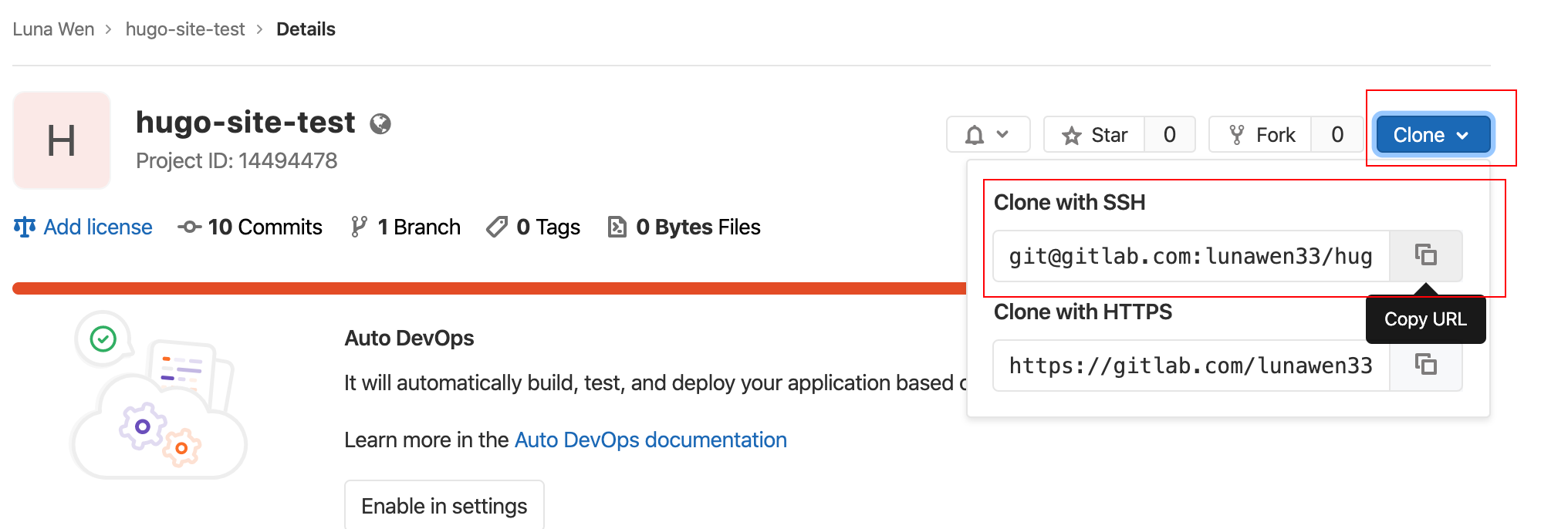Copy the HTTPS clone URL
1568x529 pixels.
click(x=1425, y=365)
